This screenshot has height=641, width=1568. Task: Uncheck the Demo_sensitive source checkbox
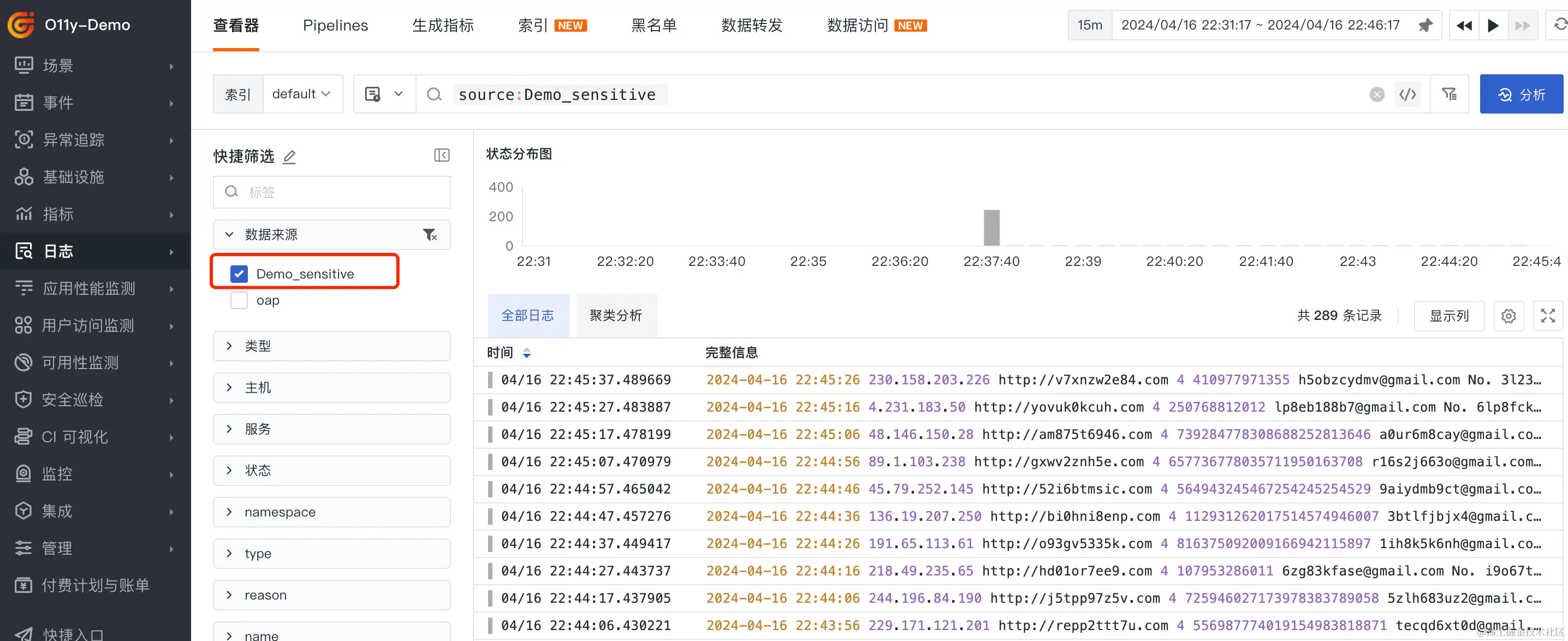(x=239, y=274)
